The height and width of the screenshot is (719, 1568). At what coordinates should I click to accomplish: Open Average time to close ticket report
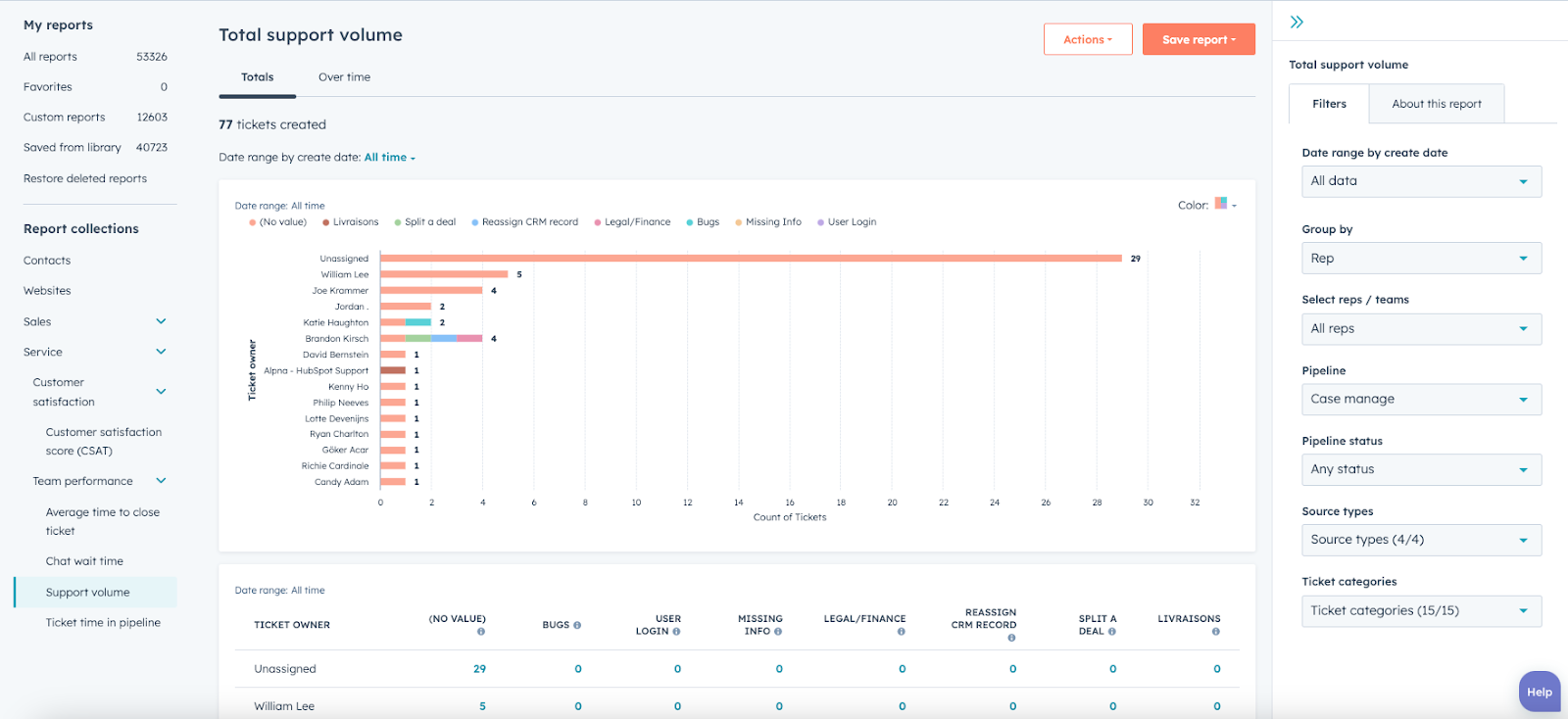click(x=103, y=521)
